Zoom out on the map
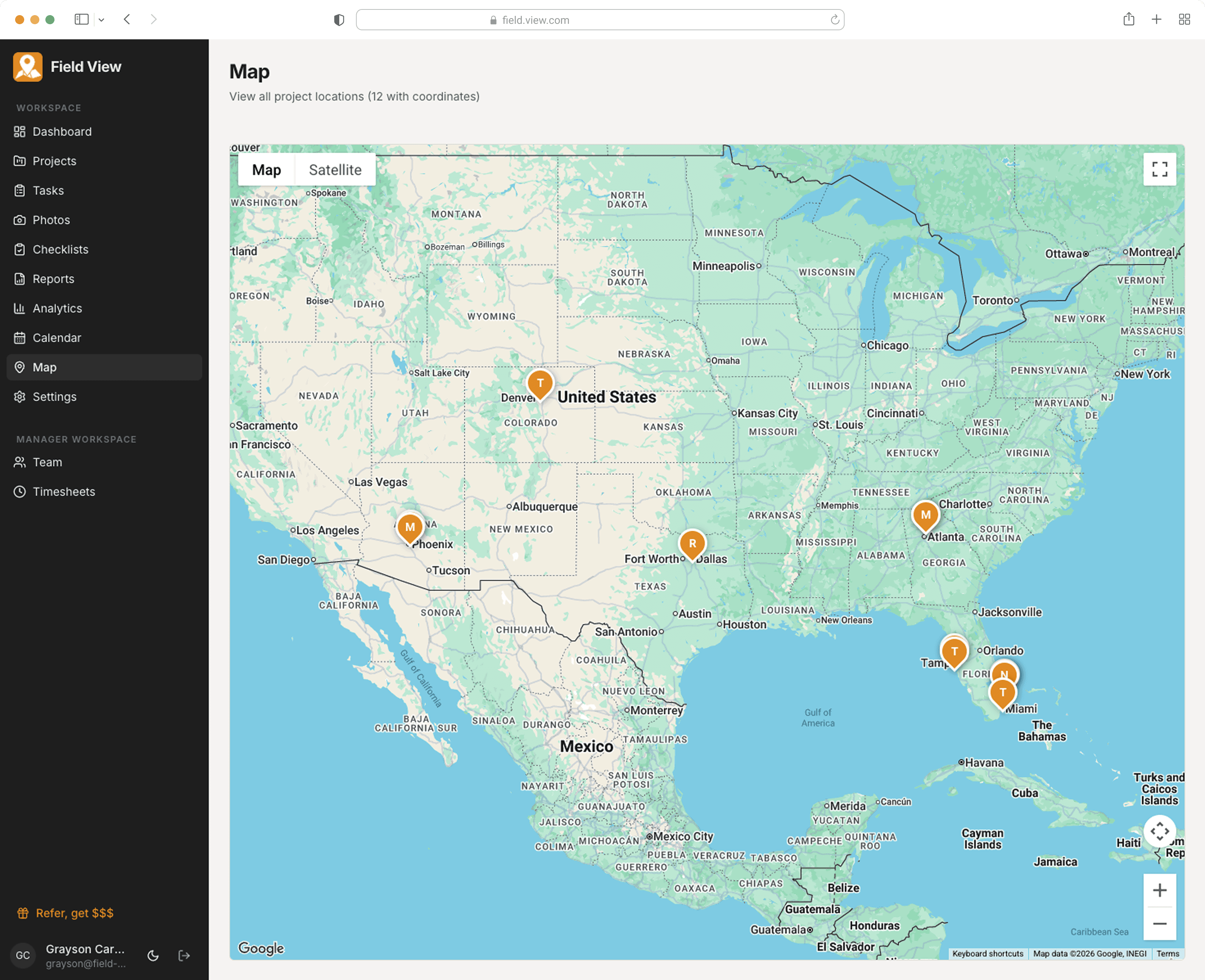Screen dimensions: 1205x980 click(1160, 923)
